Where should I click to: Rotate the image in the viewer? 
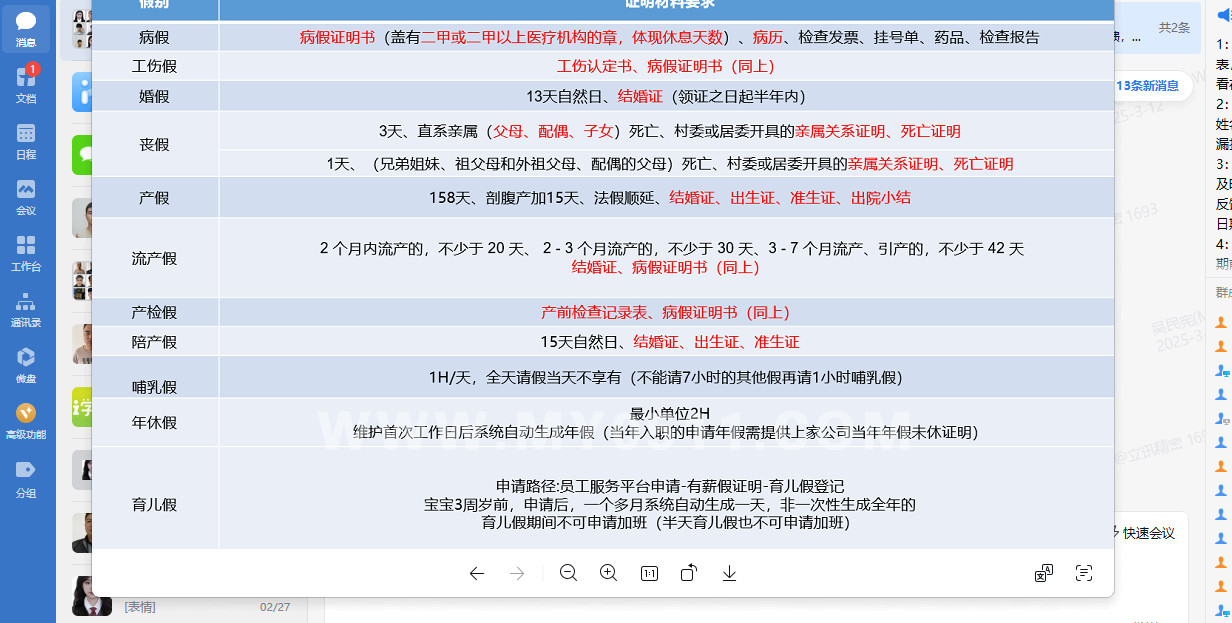tap(689, 573)
